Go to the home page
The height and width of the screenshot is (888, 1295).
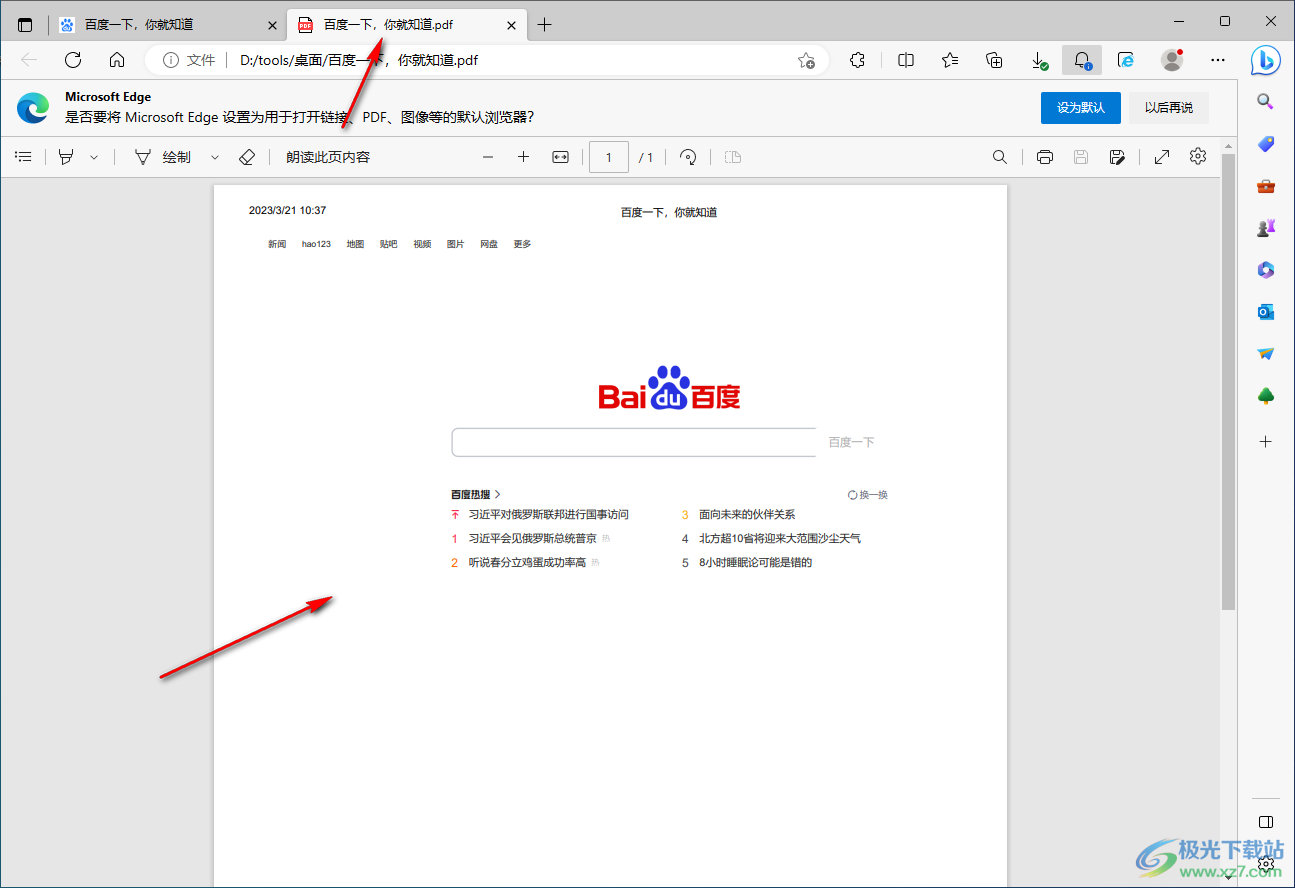click(x=117, y=60)
